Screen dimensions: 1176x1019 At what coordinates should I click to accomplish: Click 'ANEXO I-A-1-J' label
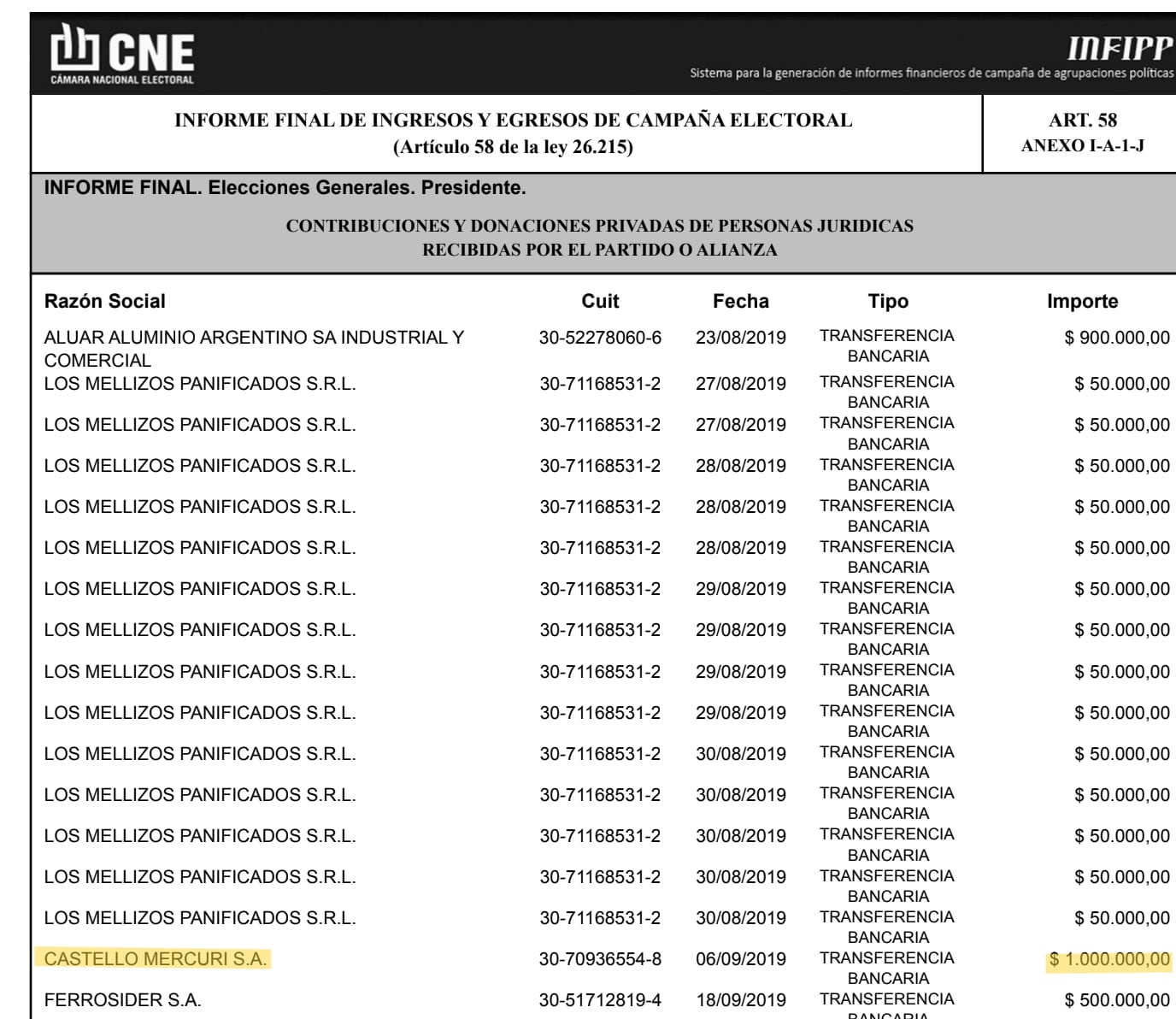1083,145
